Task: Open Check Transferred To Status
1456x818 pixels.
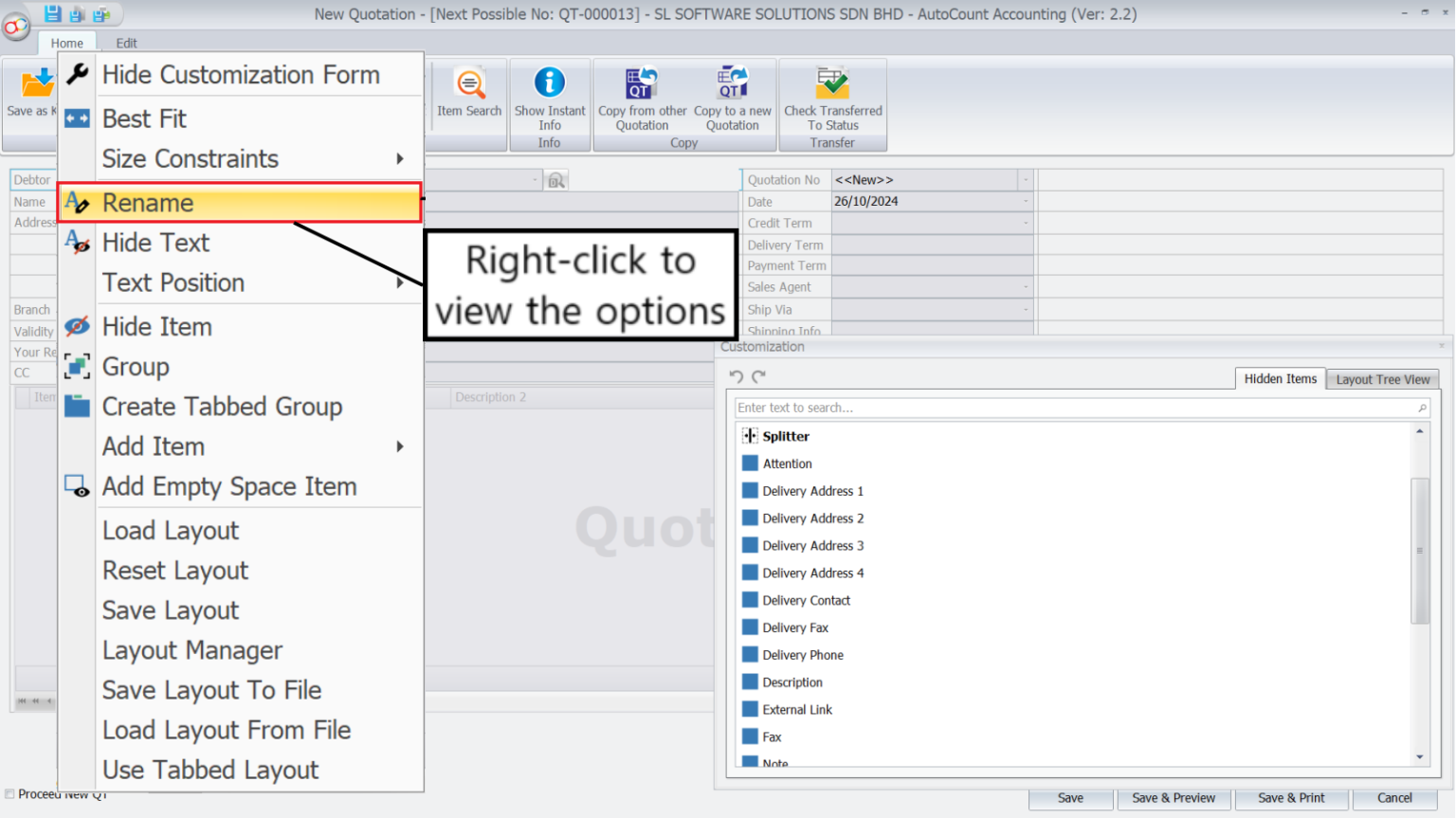Action: (832, 99)
